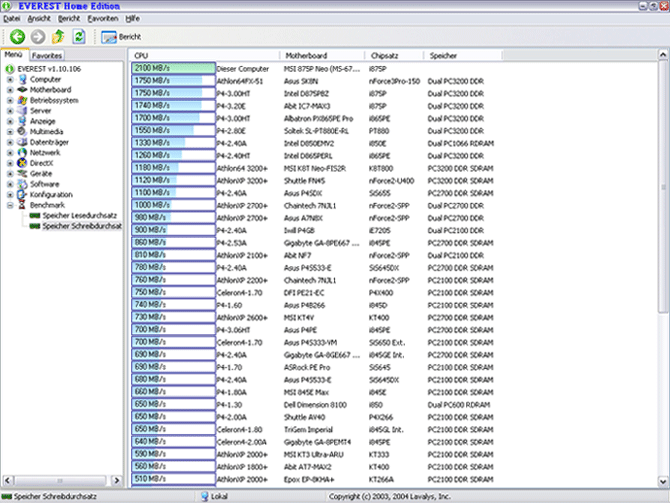Open the Favoriten menu
Screen dimensions: 670x503
[x=103, y=18]
